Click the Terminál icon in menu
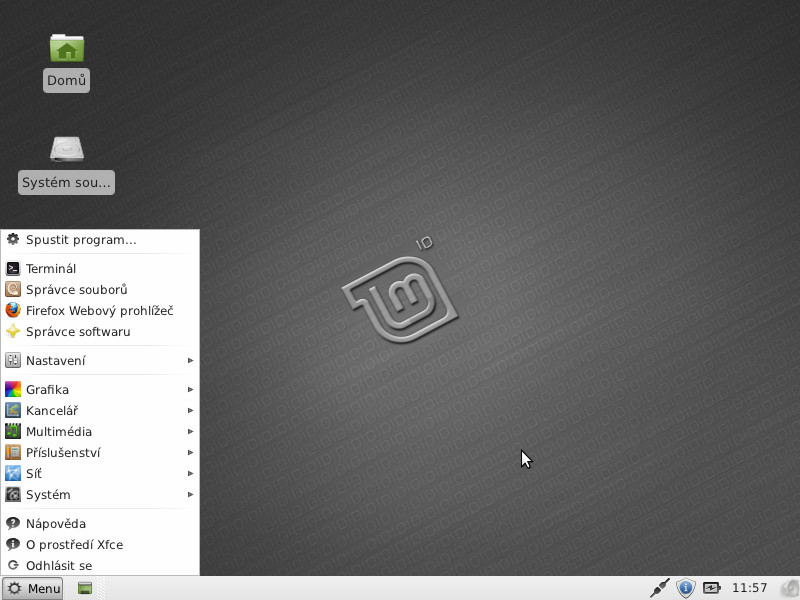 (x=13, y=268)
